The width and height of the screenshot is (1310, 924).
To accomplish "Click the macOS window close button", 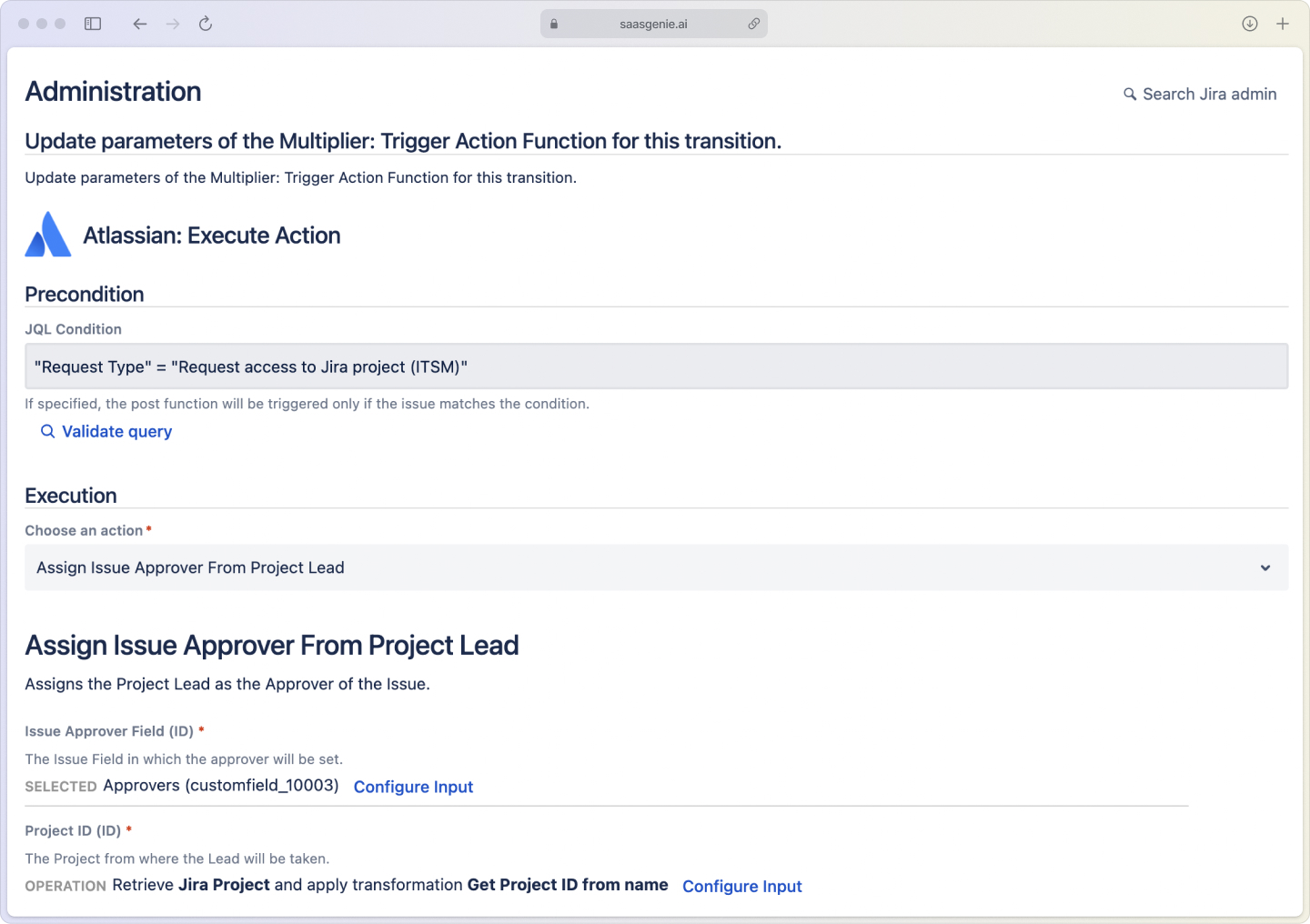I will (24, 24).
